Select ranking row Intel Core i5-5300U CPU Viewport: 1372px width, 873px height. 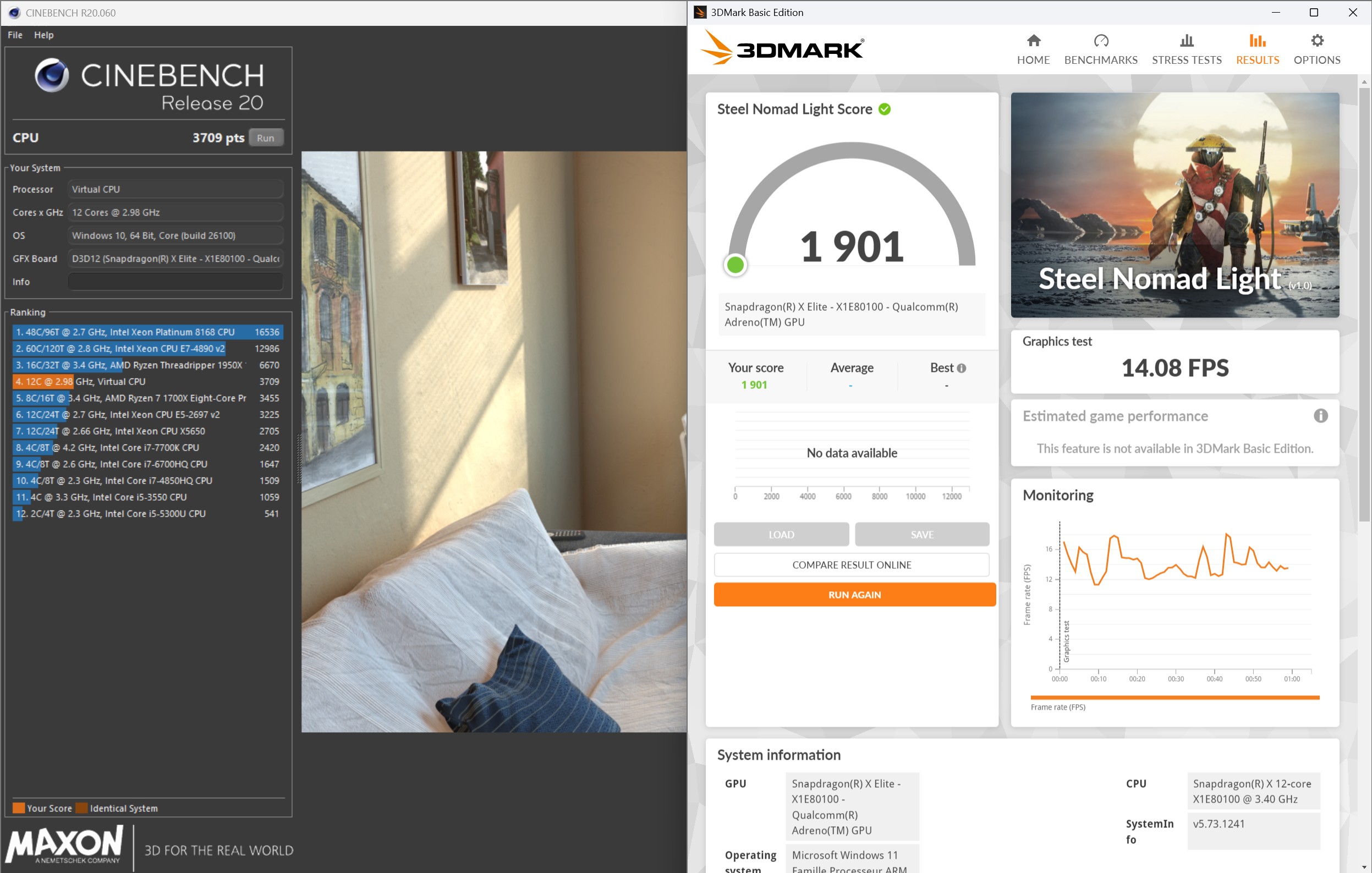coord(147,513)
